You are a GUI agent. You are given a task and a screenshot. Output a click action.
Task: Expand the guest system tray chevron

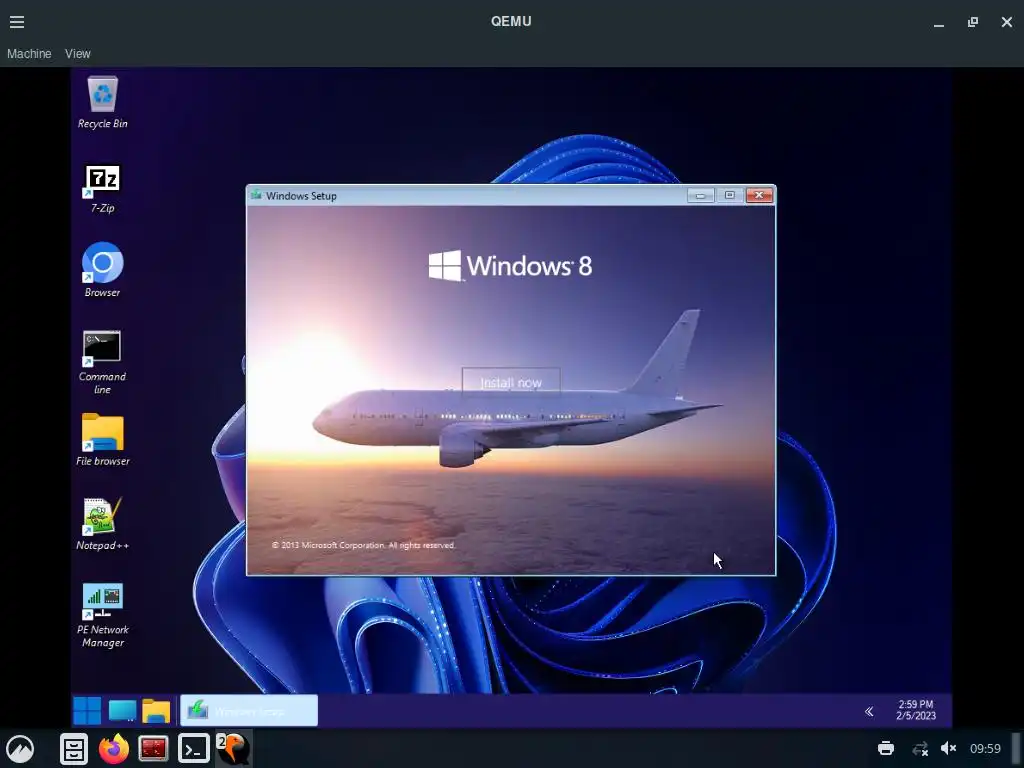[869, 711]
